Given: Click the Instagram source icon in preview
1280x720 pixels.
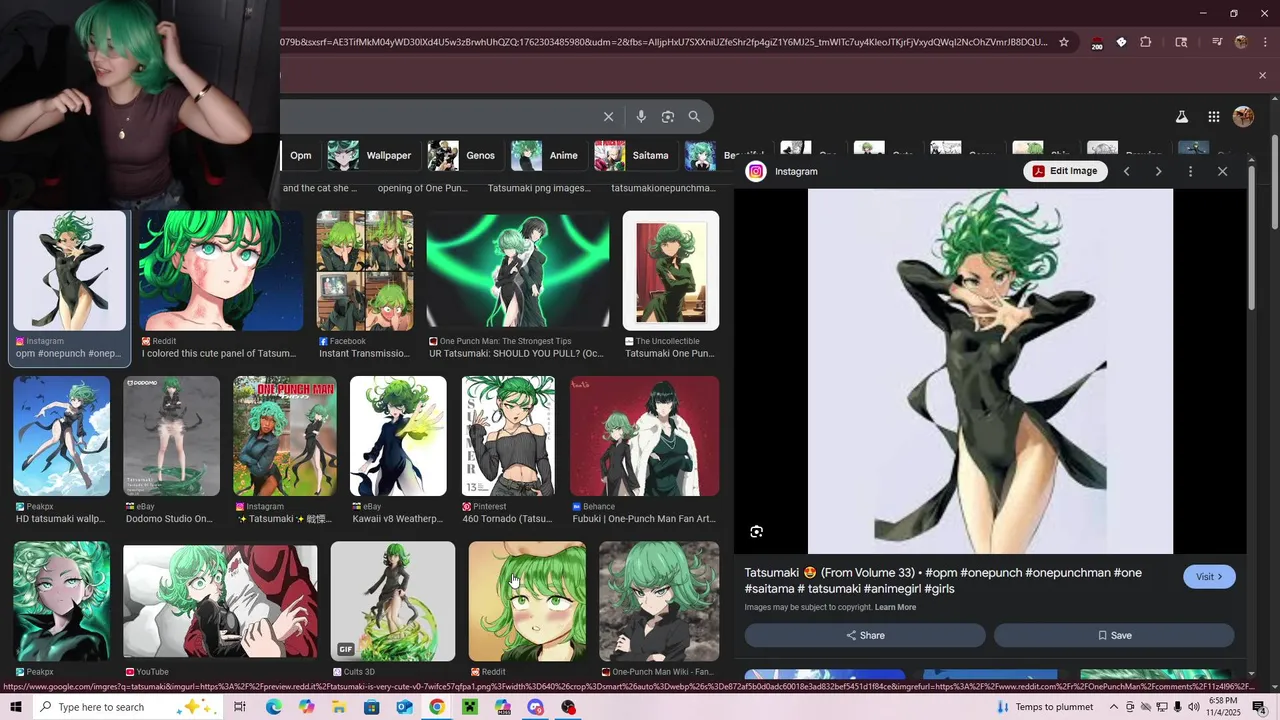Looking at the screenshot, I should coord(757,171).
